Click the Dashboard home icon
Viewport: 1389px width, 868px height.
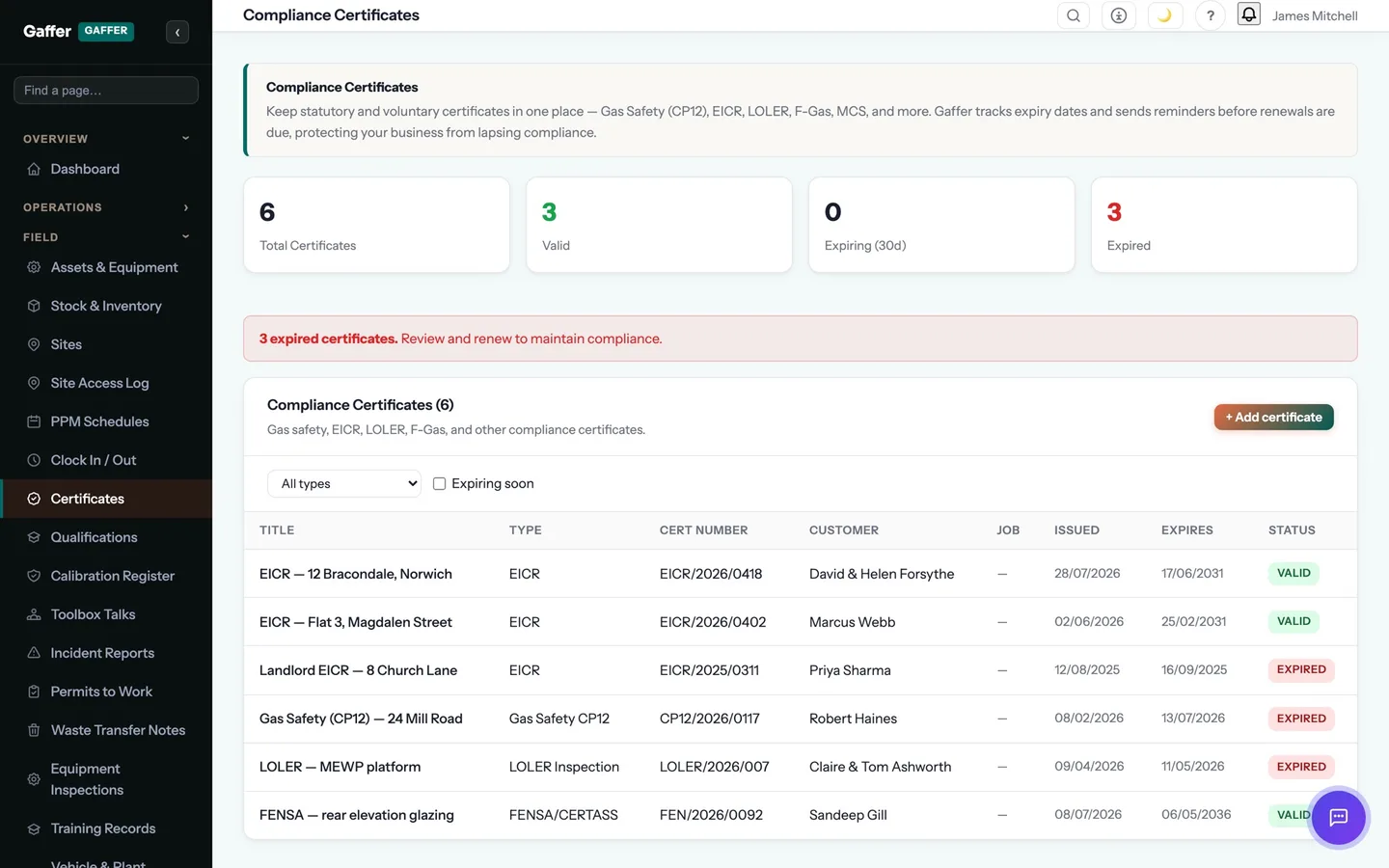click(34, 169)
